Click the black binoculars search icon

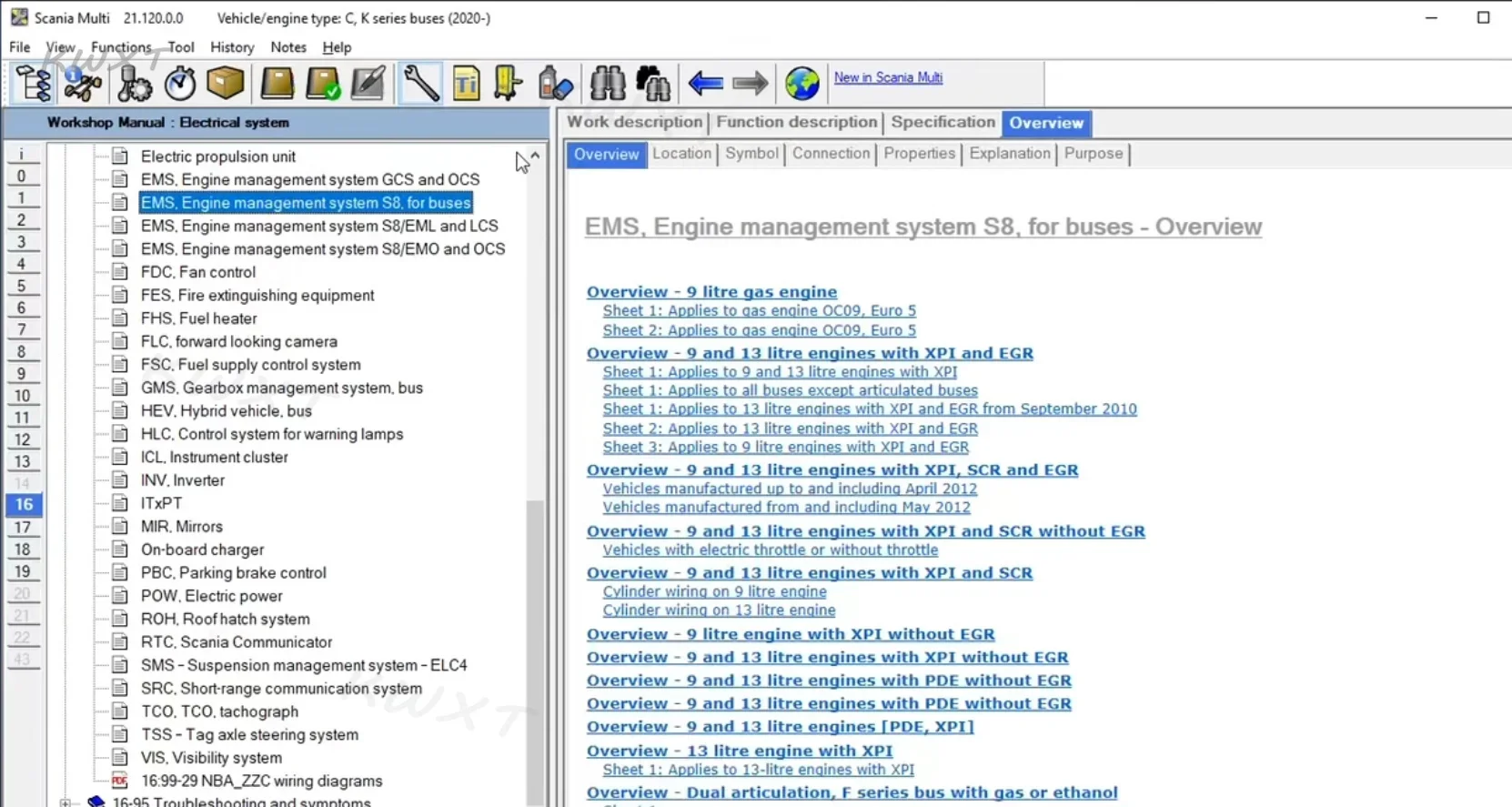pyautogui.click(x=653, y=84)
